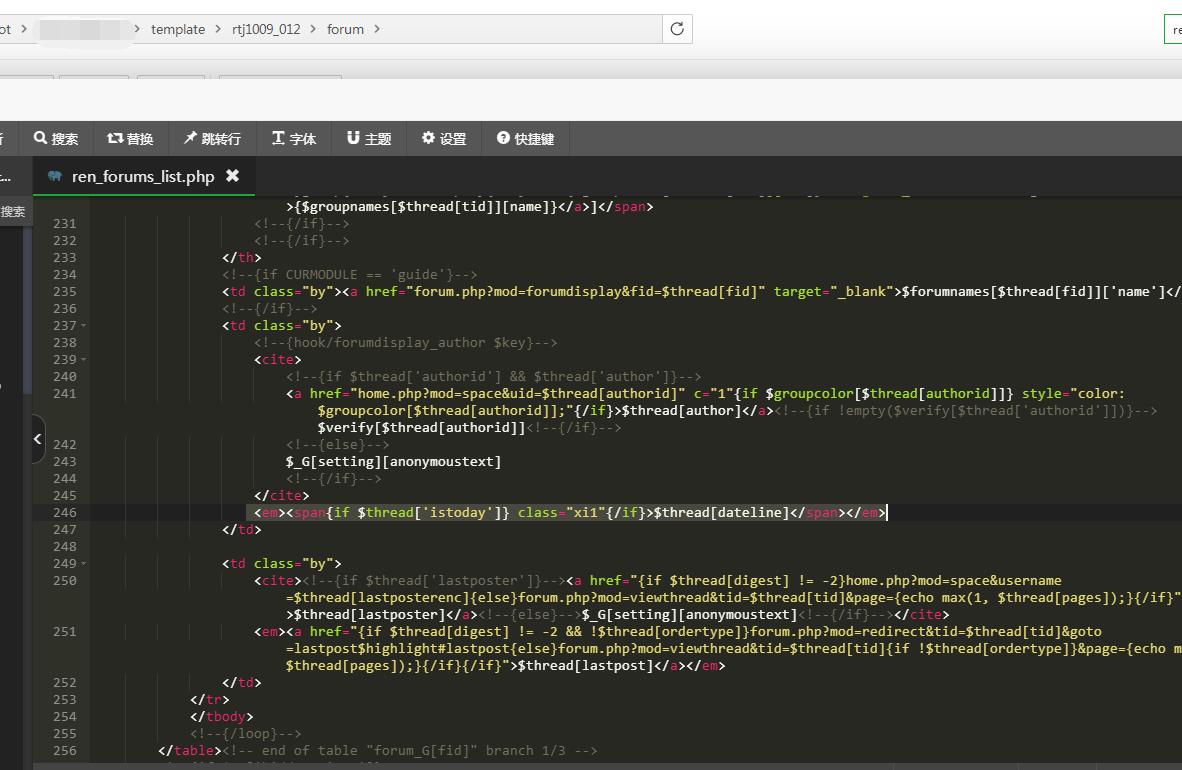Navigate to the template folder in breadcrumb
Screen dimensions: 1182x770
[x=177, y=29]
